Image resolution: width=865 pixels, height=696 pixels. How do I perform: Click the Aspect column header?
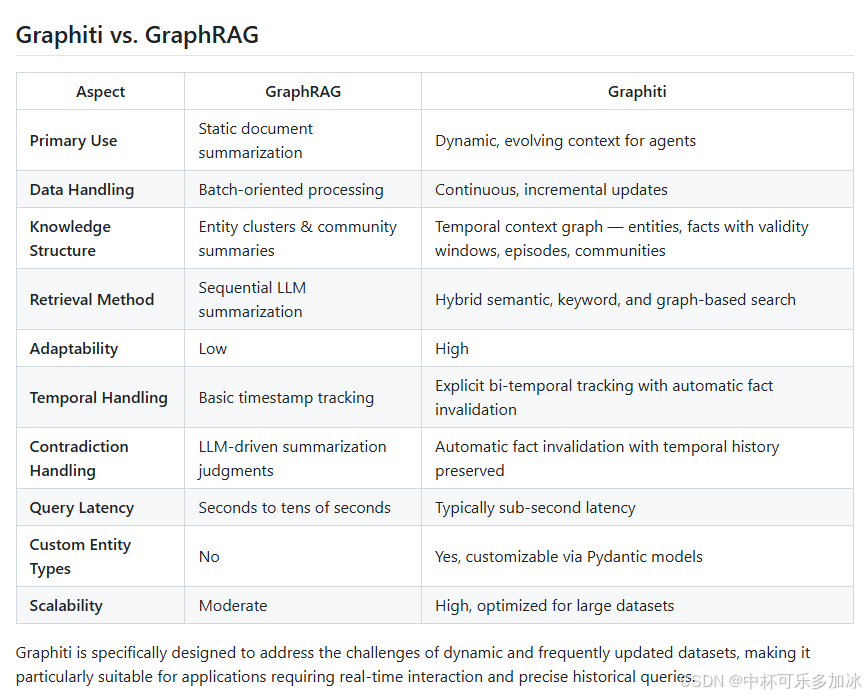click(x=100, y=91)
